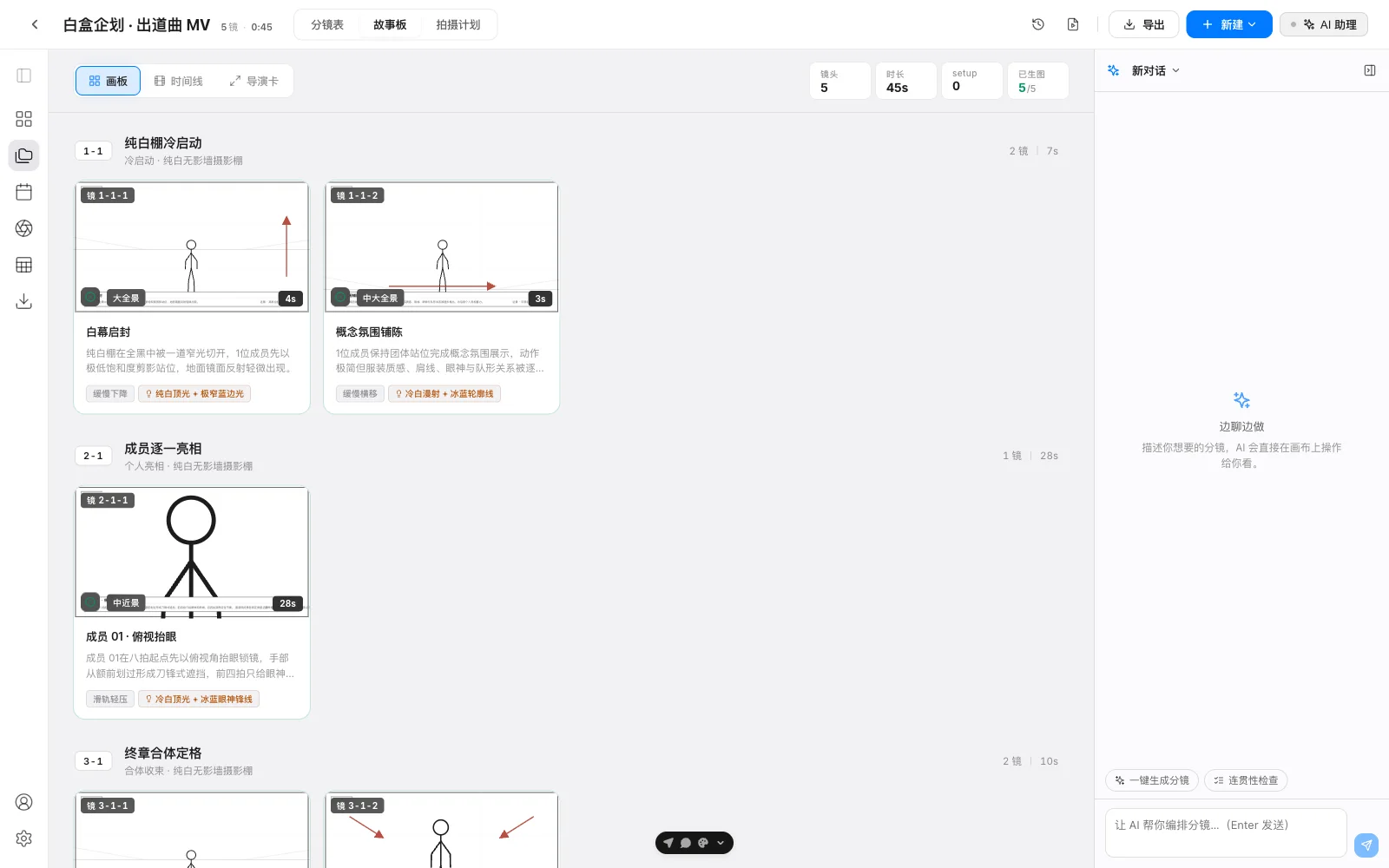Open shot 1-1-2 storyboard thumbnail
This screenshot has height=868, width=1389.
pyautogui.click(x=442, y=247)
